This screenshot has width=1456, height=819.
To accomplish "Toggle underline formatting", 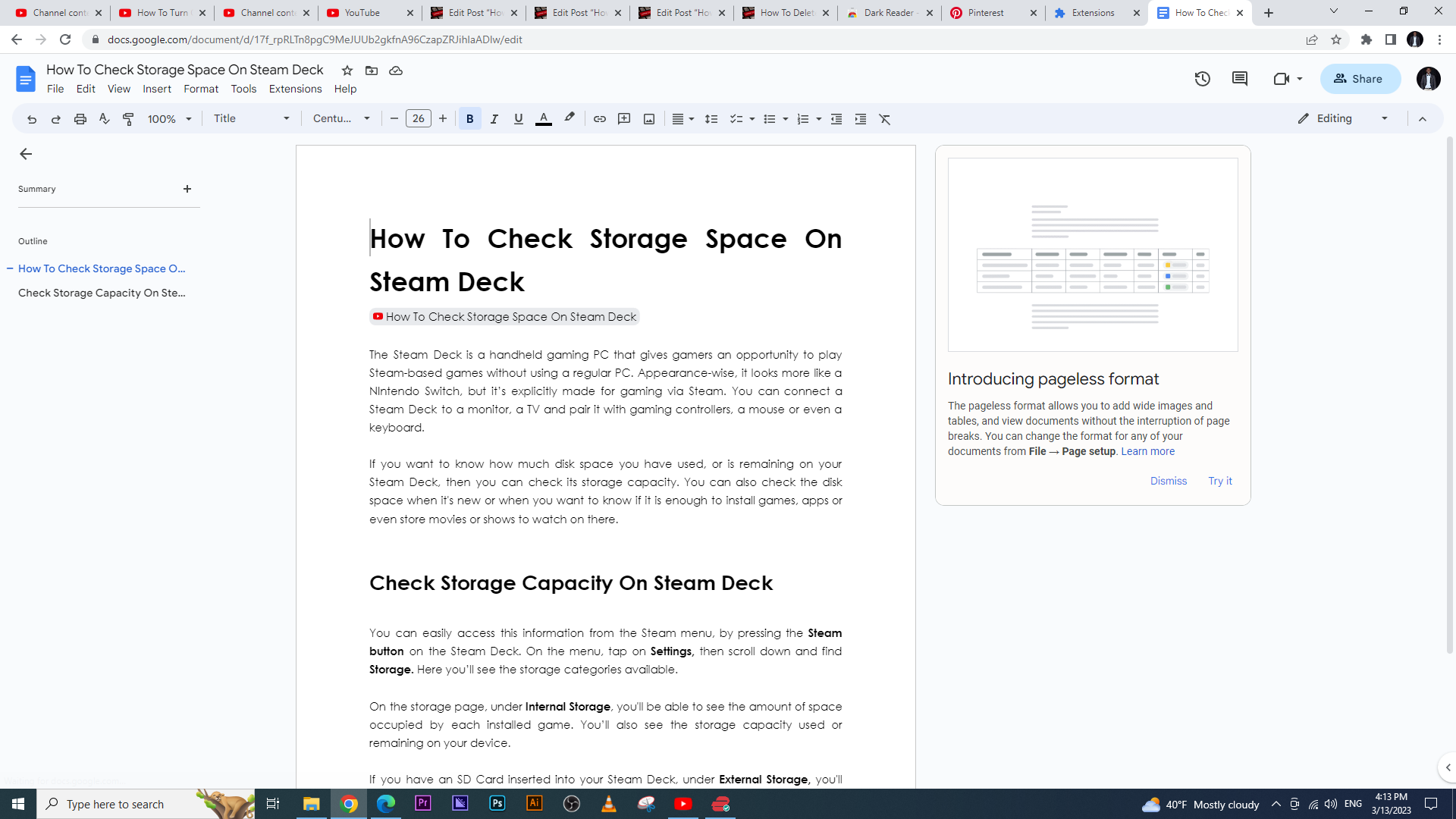I will tap(519, 119).
